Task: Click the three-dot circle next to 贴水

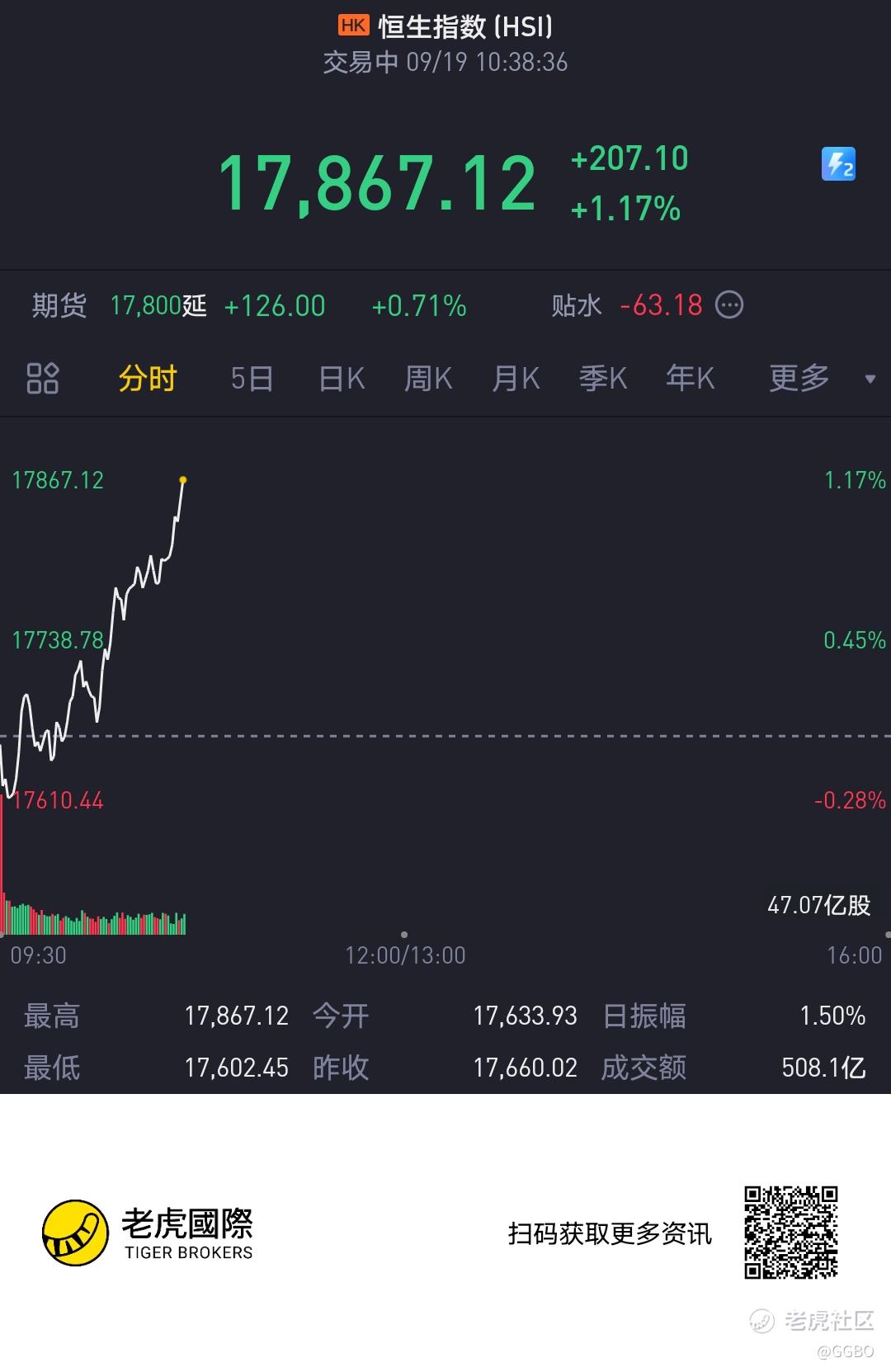Action: coord(728,305)
